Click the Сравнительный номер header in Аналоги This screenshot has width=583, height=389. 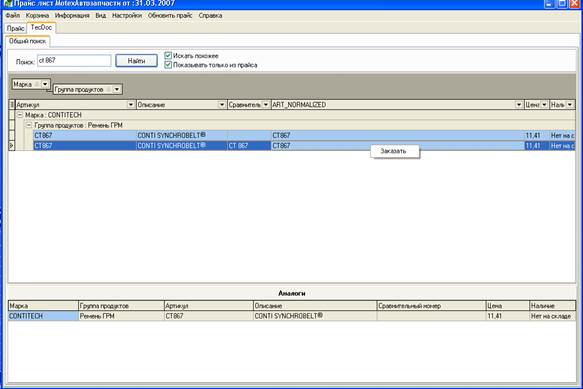click(431, 306)
